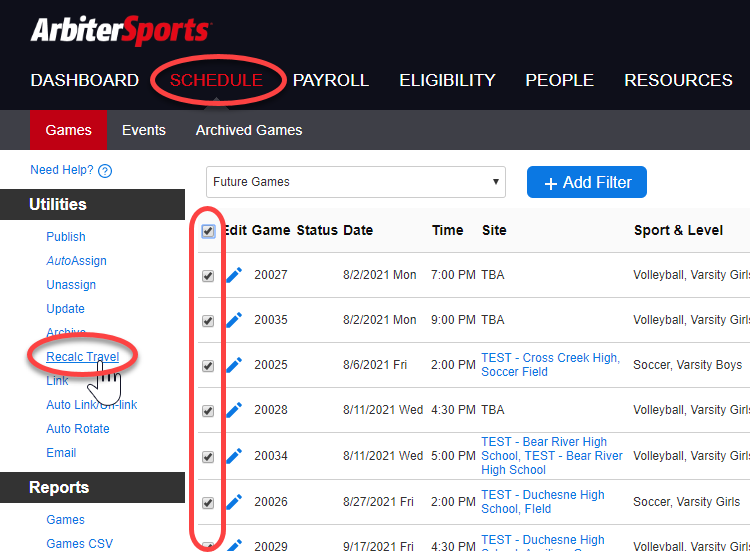Toggle the select-all games checkbox in header
Image resolution: width=750 pixels, height=552 pixels.
[x=208, y=231]
